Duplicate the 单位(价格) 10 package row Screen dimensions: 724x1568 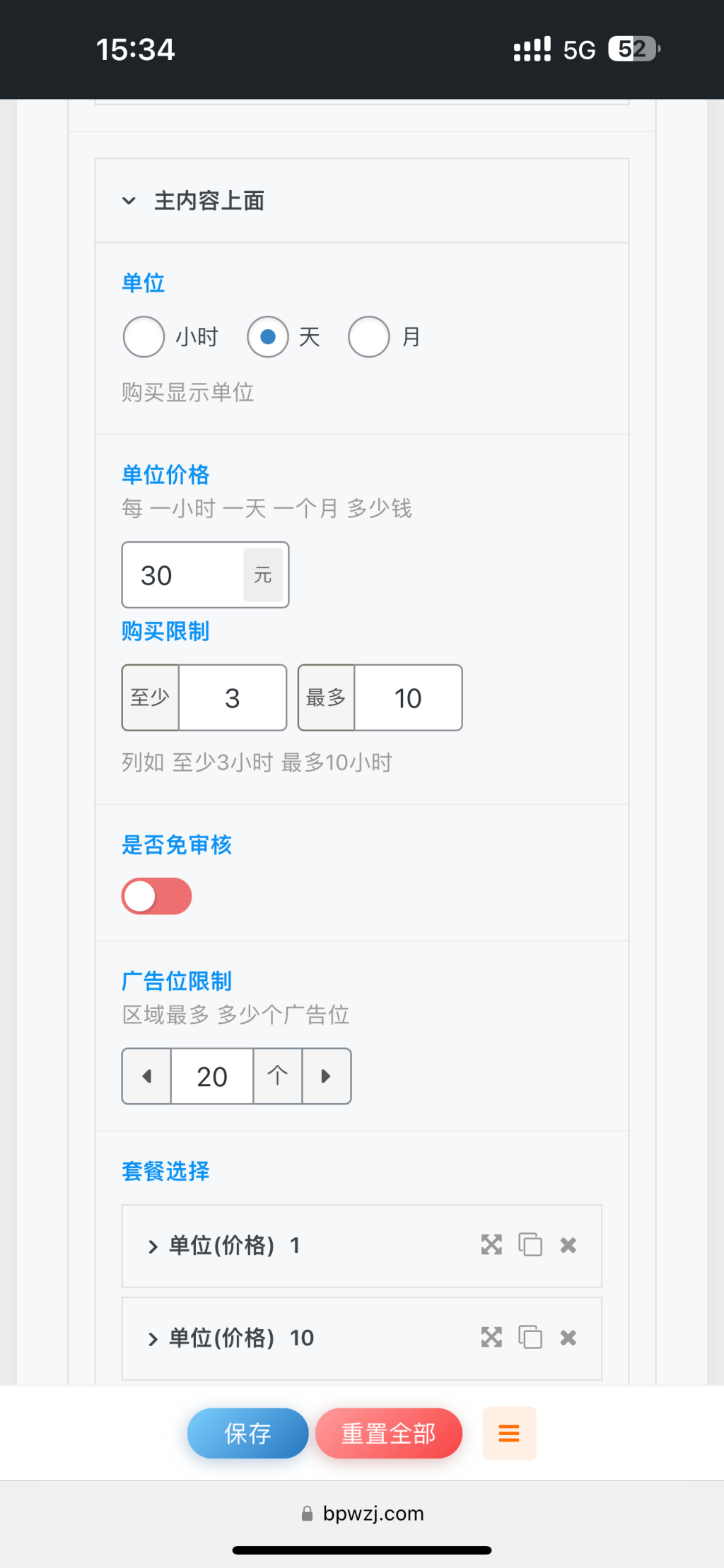(530, 1337)
